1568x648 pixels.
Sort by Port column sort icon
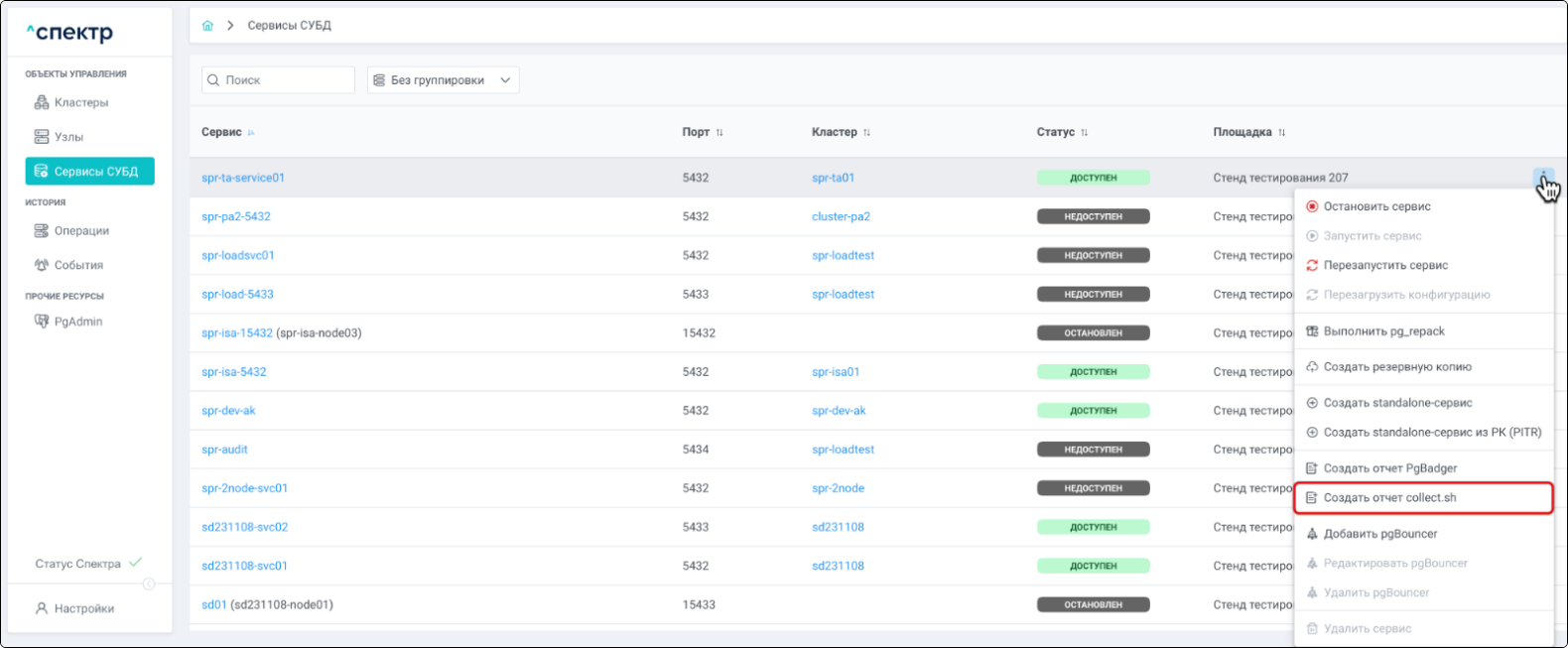click(719, 133)
